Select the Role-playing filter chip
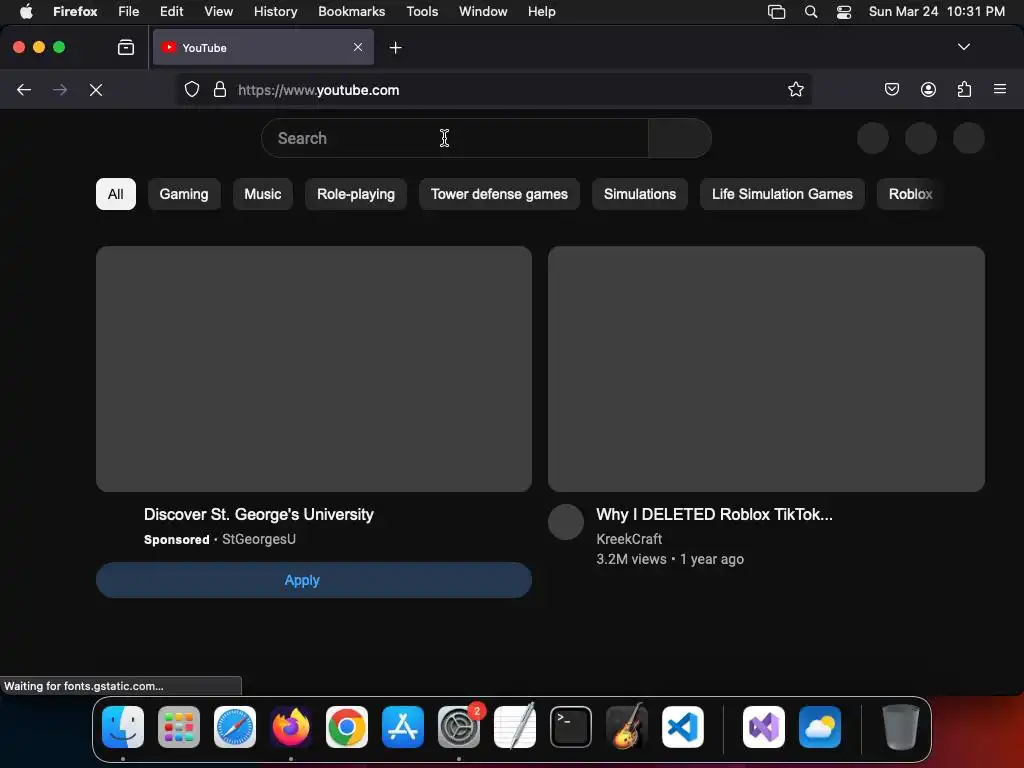The height and width of the screenshot is (768, 1024). 356,194
